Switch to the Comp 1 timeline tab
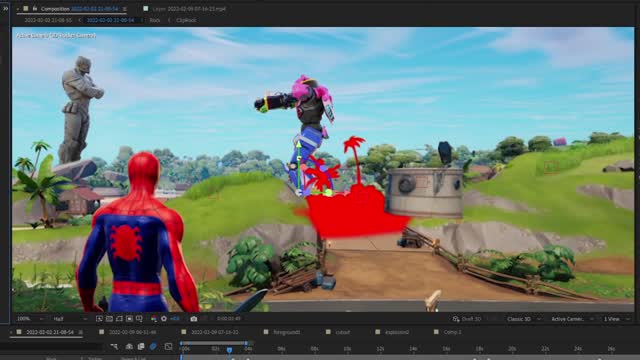This screenshot has width=640, height=360. coord(452,332)
